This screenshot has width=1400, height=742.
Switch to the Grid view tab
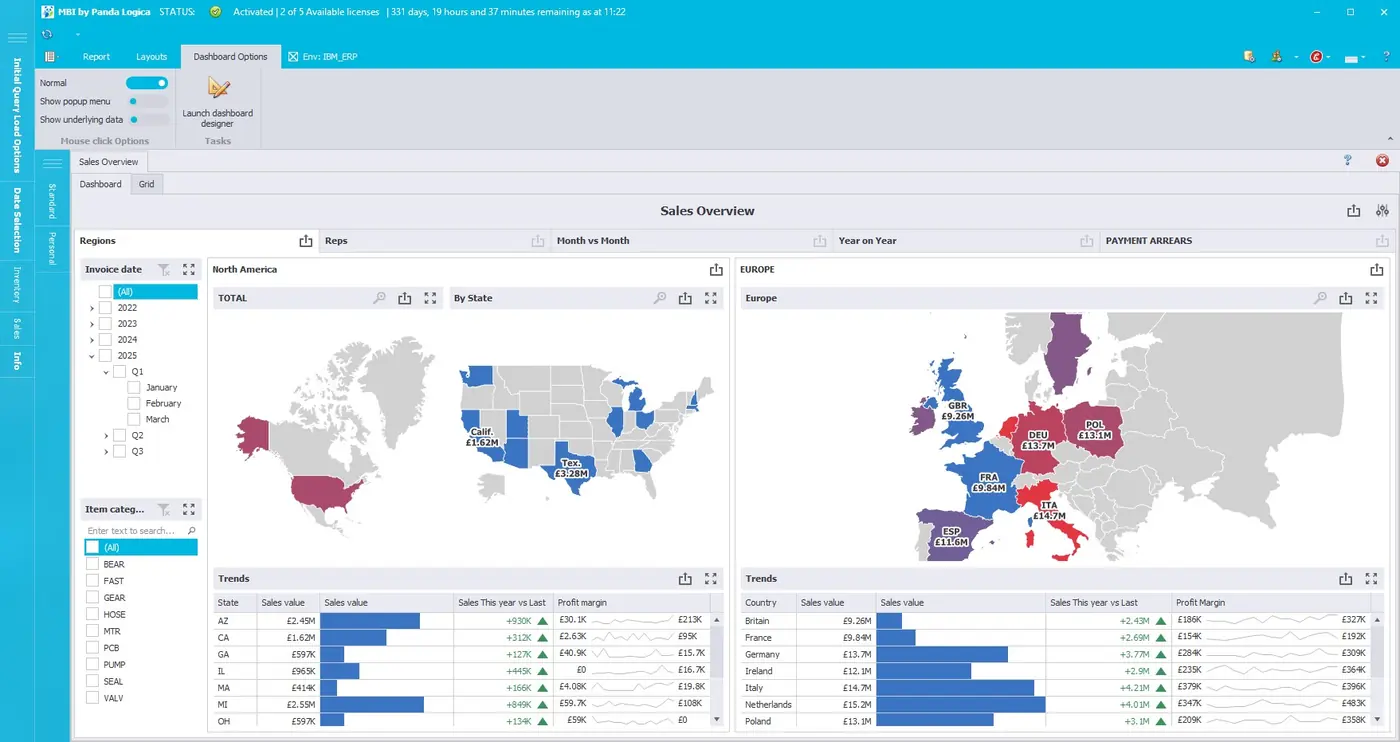click(x=146, y=184)
